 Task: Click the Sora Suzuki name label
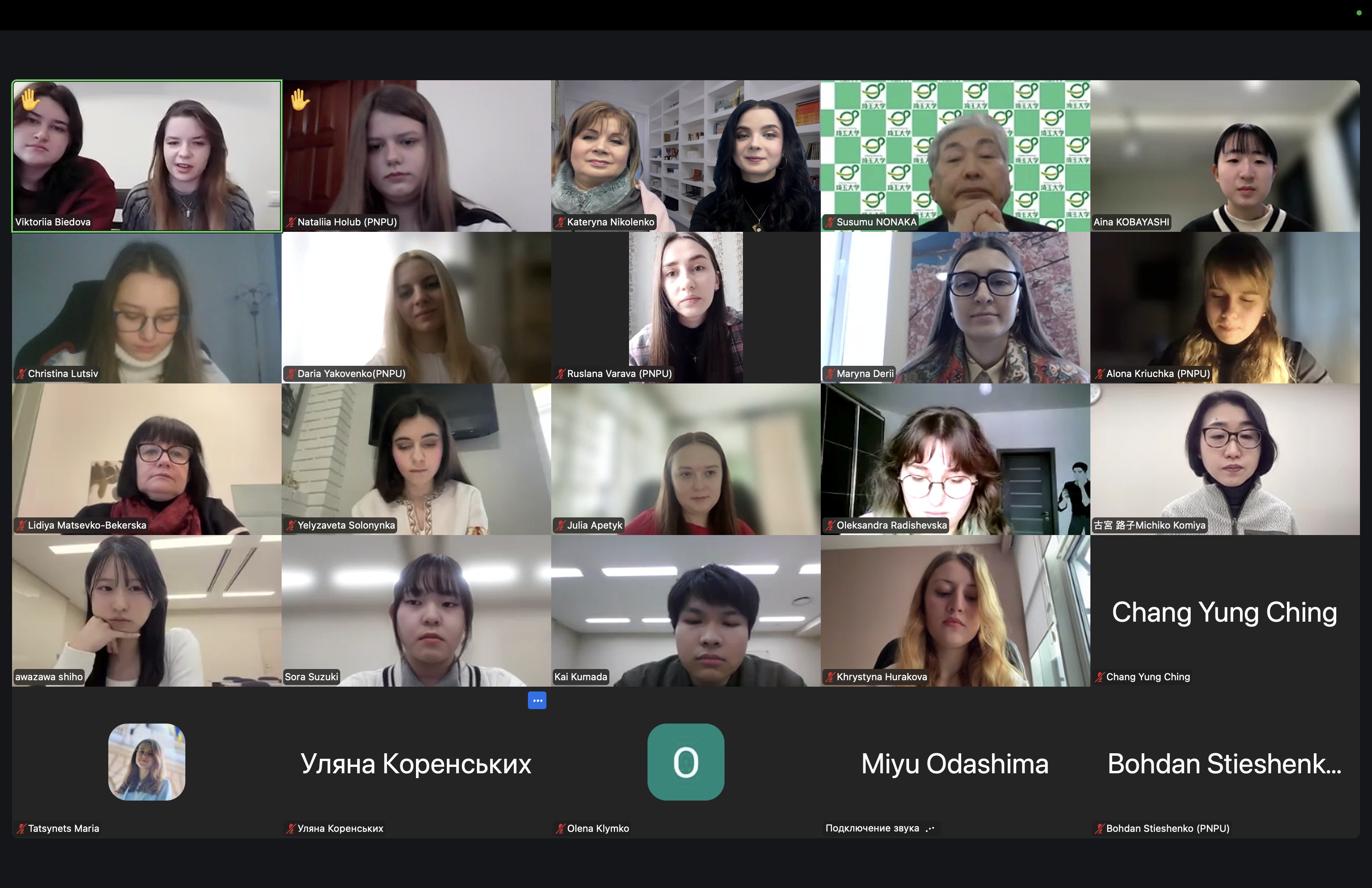coord(311,677)
